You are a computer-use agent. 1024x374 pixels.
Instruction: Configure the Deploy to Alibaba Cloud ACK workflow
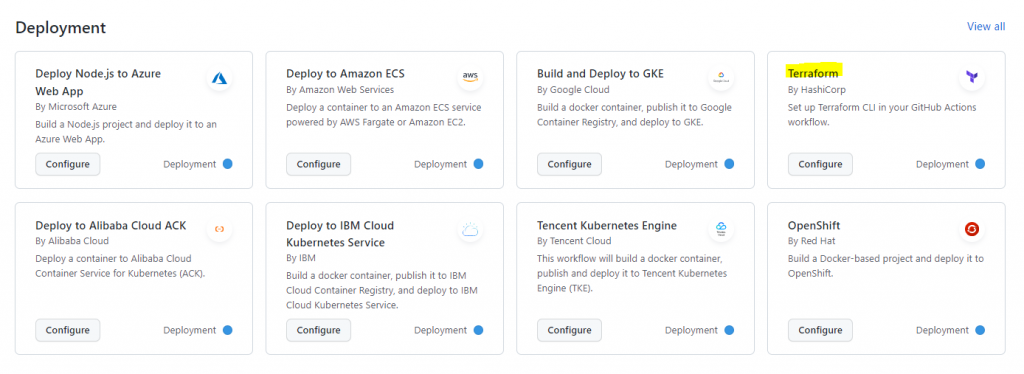68,330
